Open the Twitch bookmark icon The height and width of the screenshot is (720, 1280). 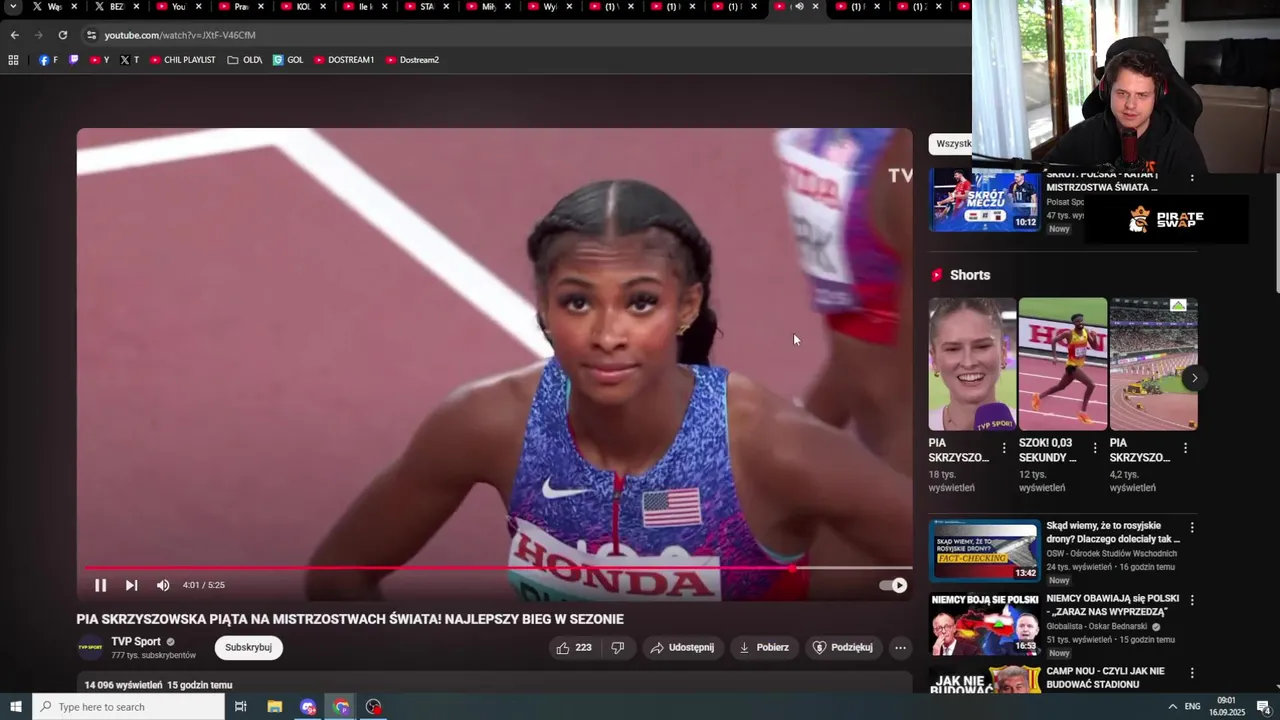pyautogui.click(x=73, y=60)
